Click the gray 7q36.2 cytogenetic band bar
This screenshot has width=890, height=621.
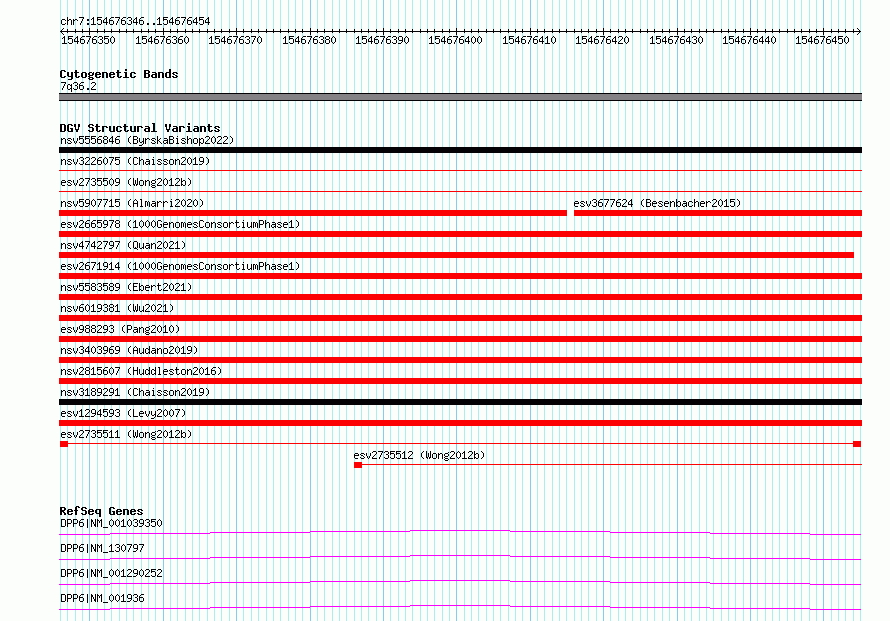pyautogui.click(x=460, y=97)
